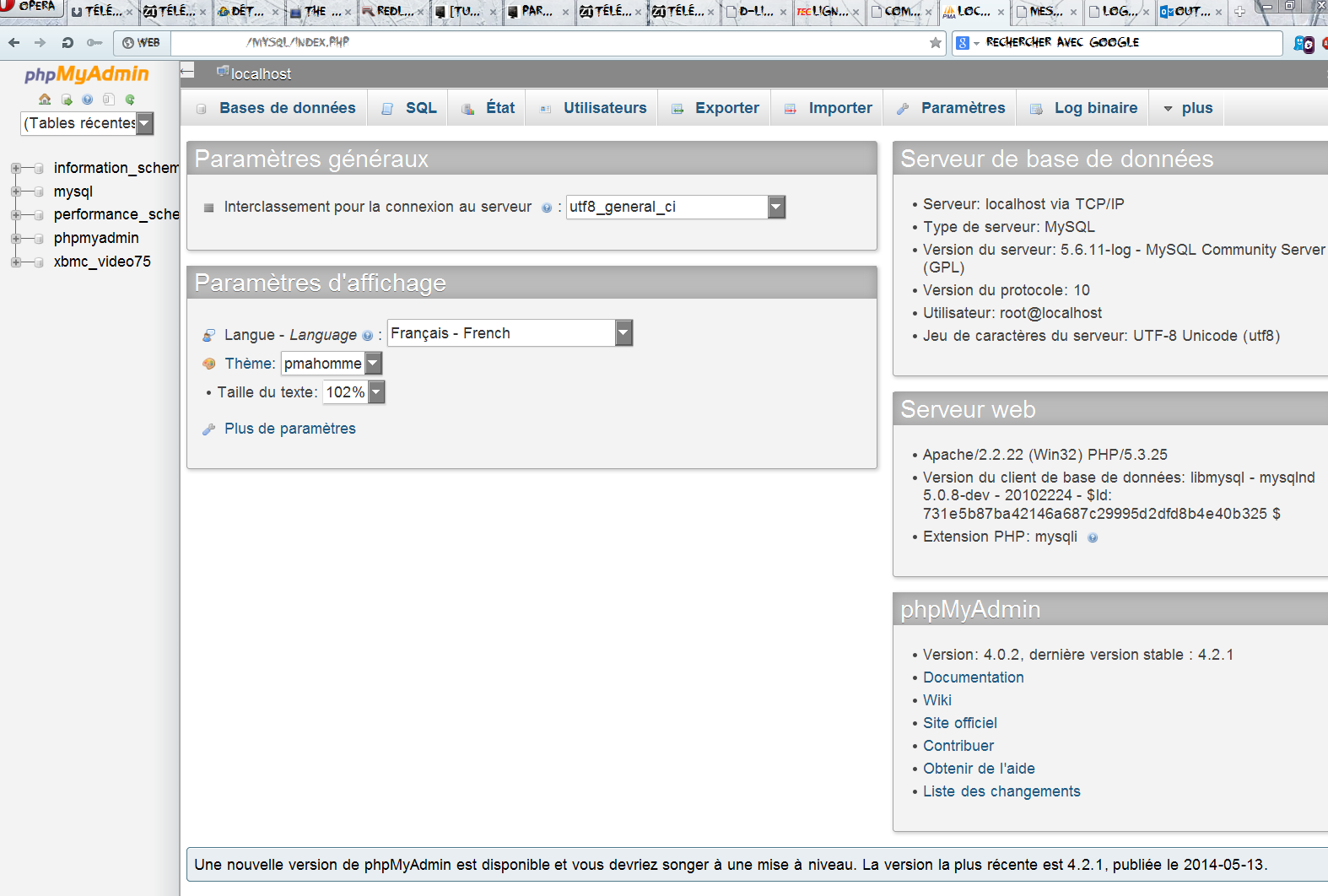1328x896 pixels.
Task: Click the localhost breadcrumb link
Action: 262,74
